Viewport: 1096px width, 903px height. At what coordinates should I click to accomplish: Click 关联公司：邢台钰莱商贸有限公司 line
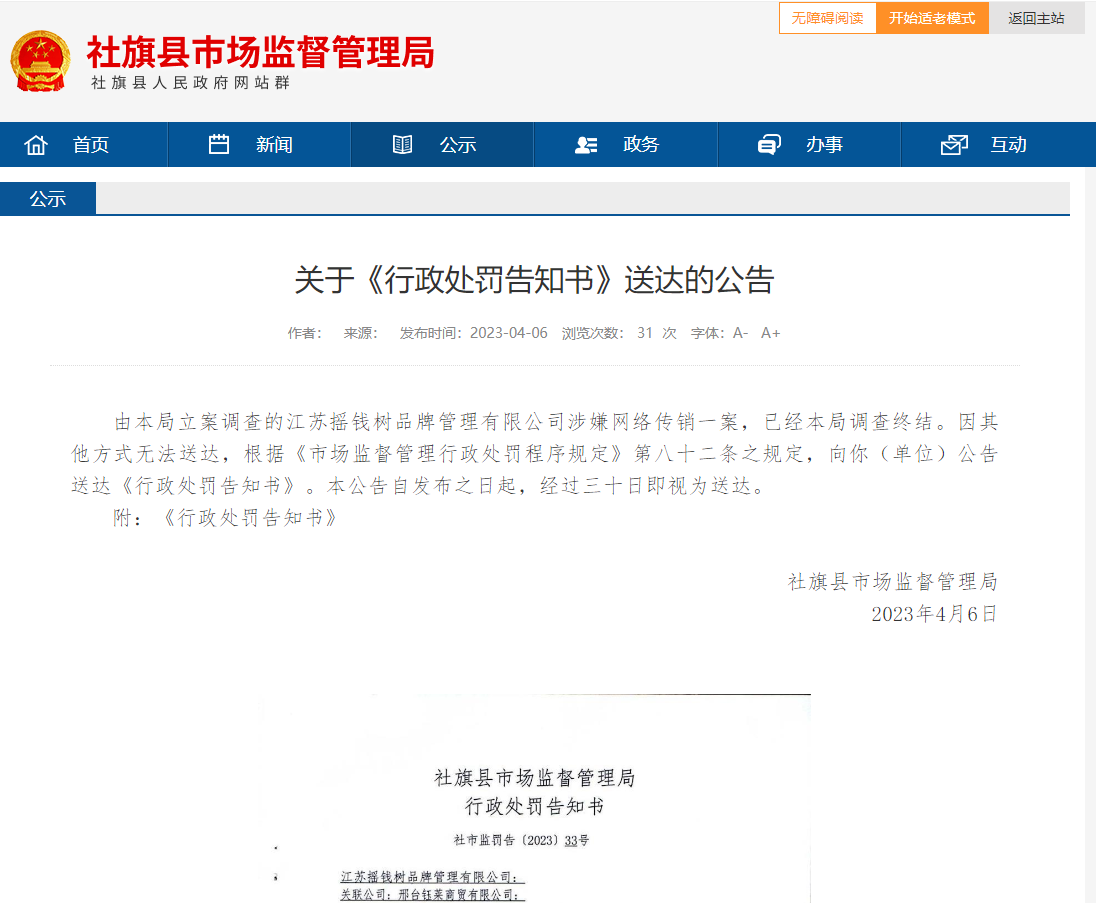click(x=431, y=894)
